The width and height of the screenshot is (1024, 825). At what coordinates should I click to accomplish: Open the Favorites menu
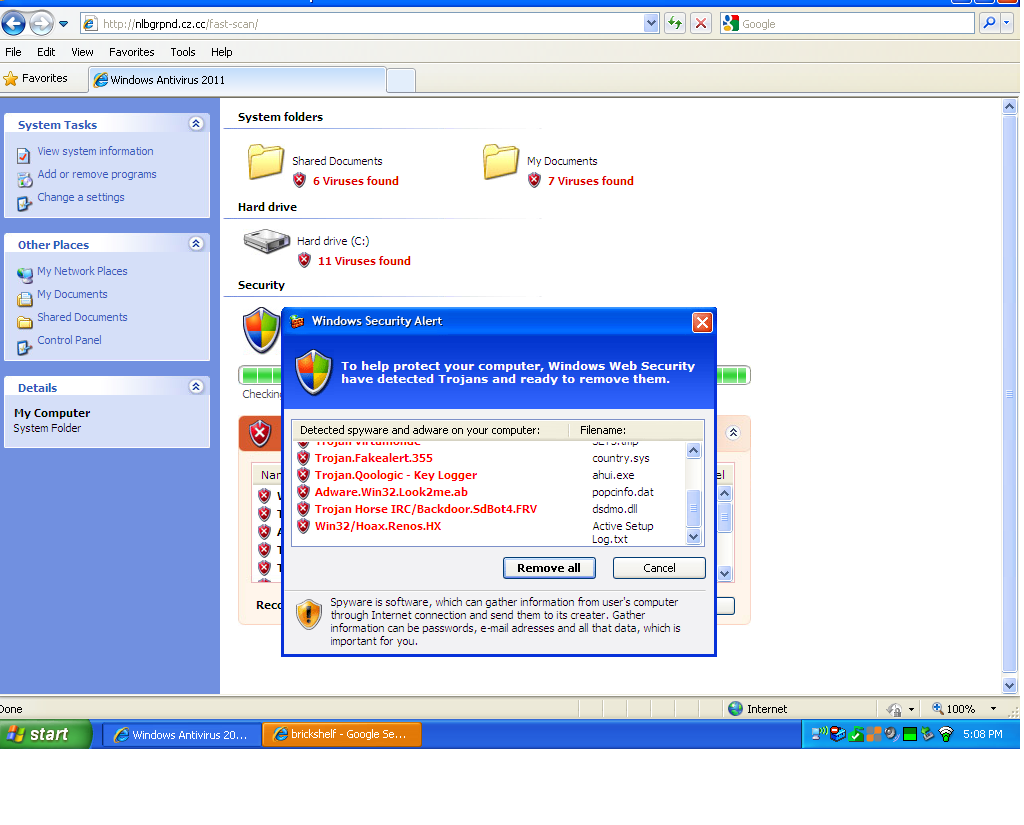pyautogui.click(x=131, y=52)
